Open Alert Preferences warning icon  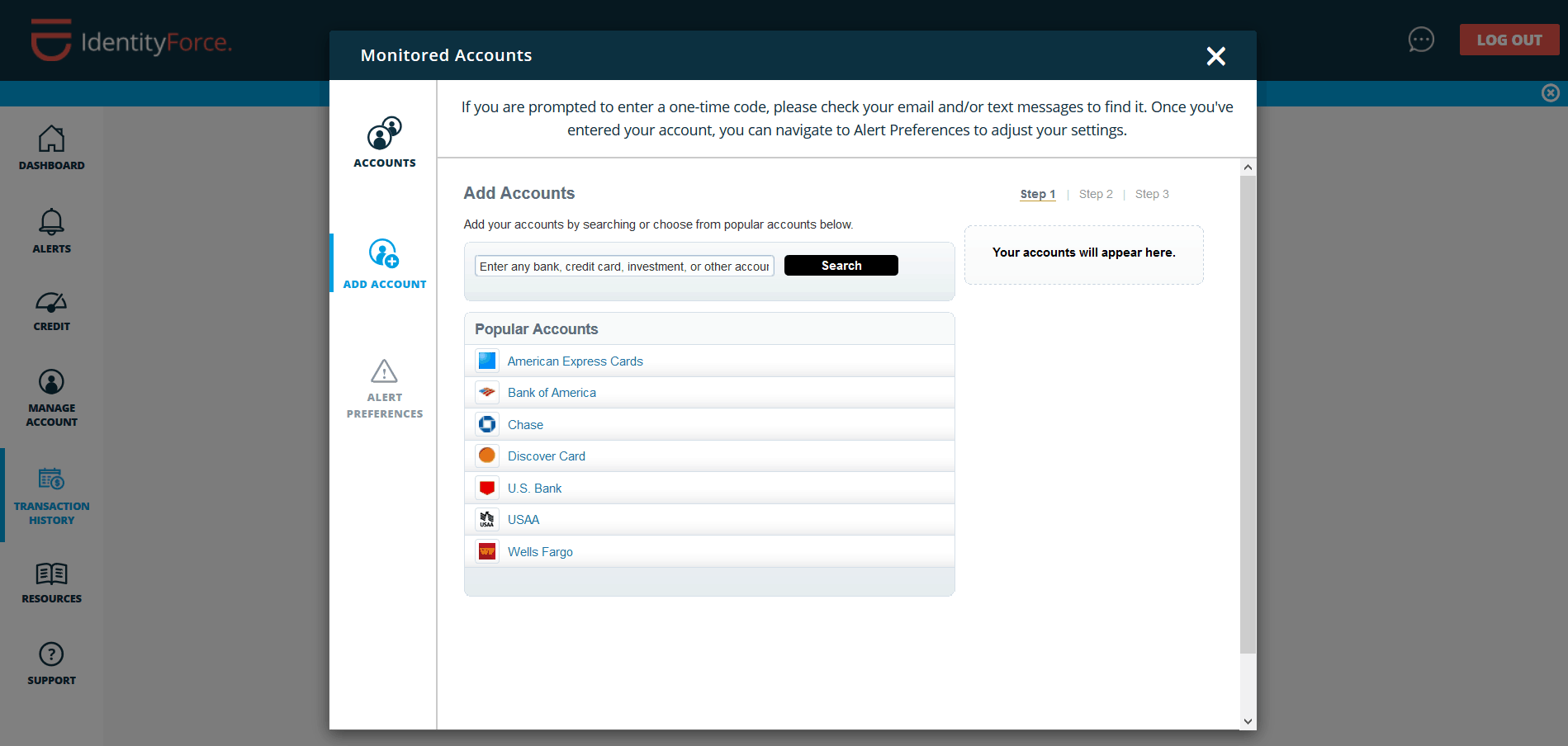[x=384, y=371]
